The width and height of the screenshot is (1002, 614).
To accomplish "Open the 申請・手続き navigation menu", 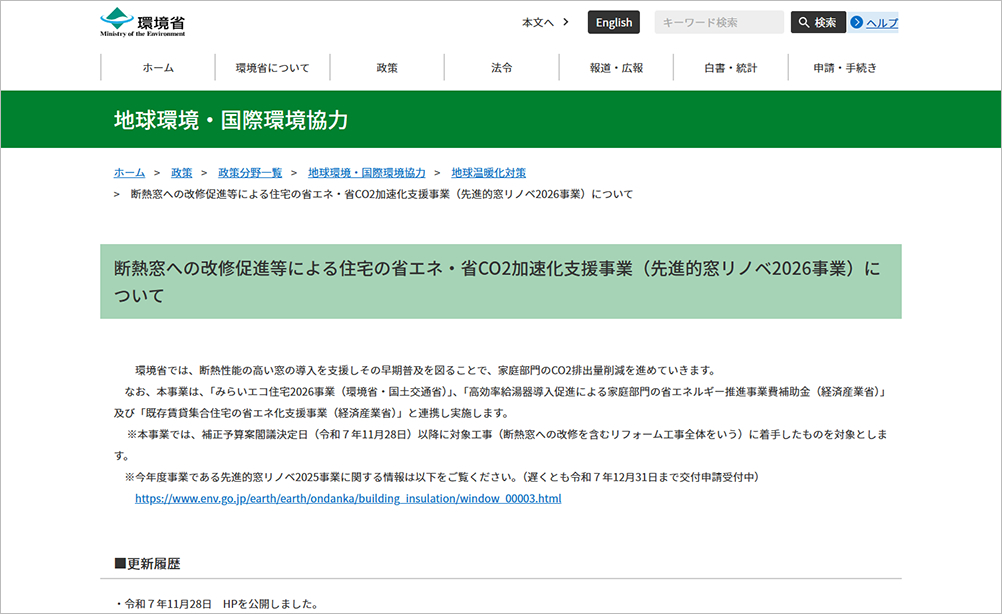I will pos(845,67).
